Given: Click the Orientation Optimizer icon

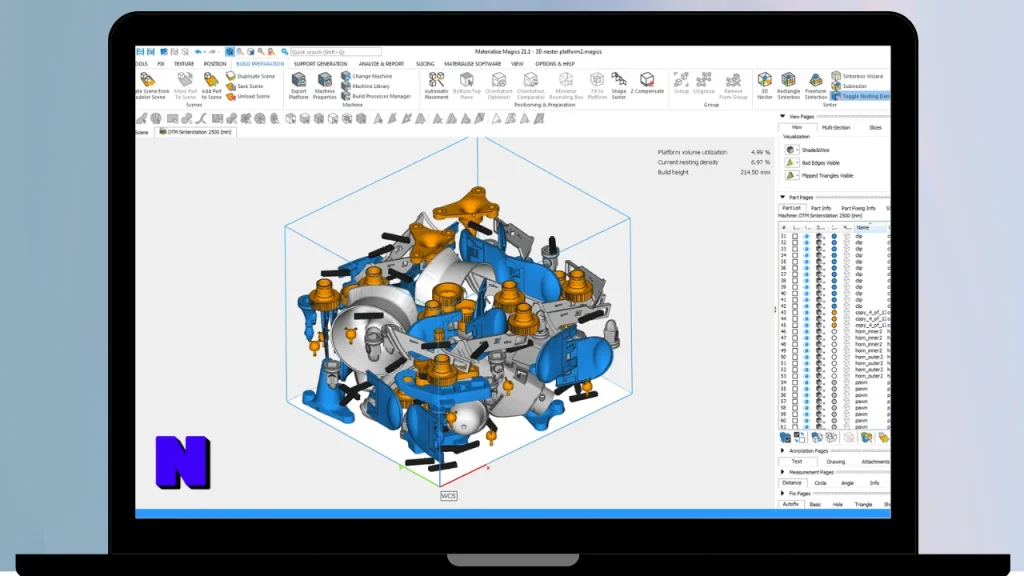Looking at the screenshot, I should 499,80.
